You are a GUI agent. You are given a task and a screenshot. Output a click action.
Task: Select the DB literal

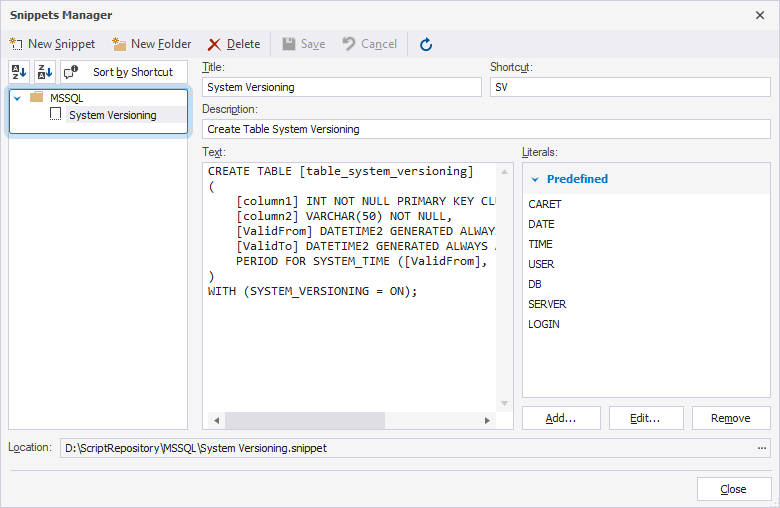[x=535, y=284]
